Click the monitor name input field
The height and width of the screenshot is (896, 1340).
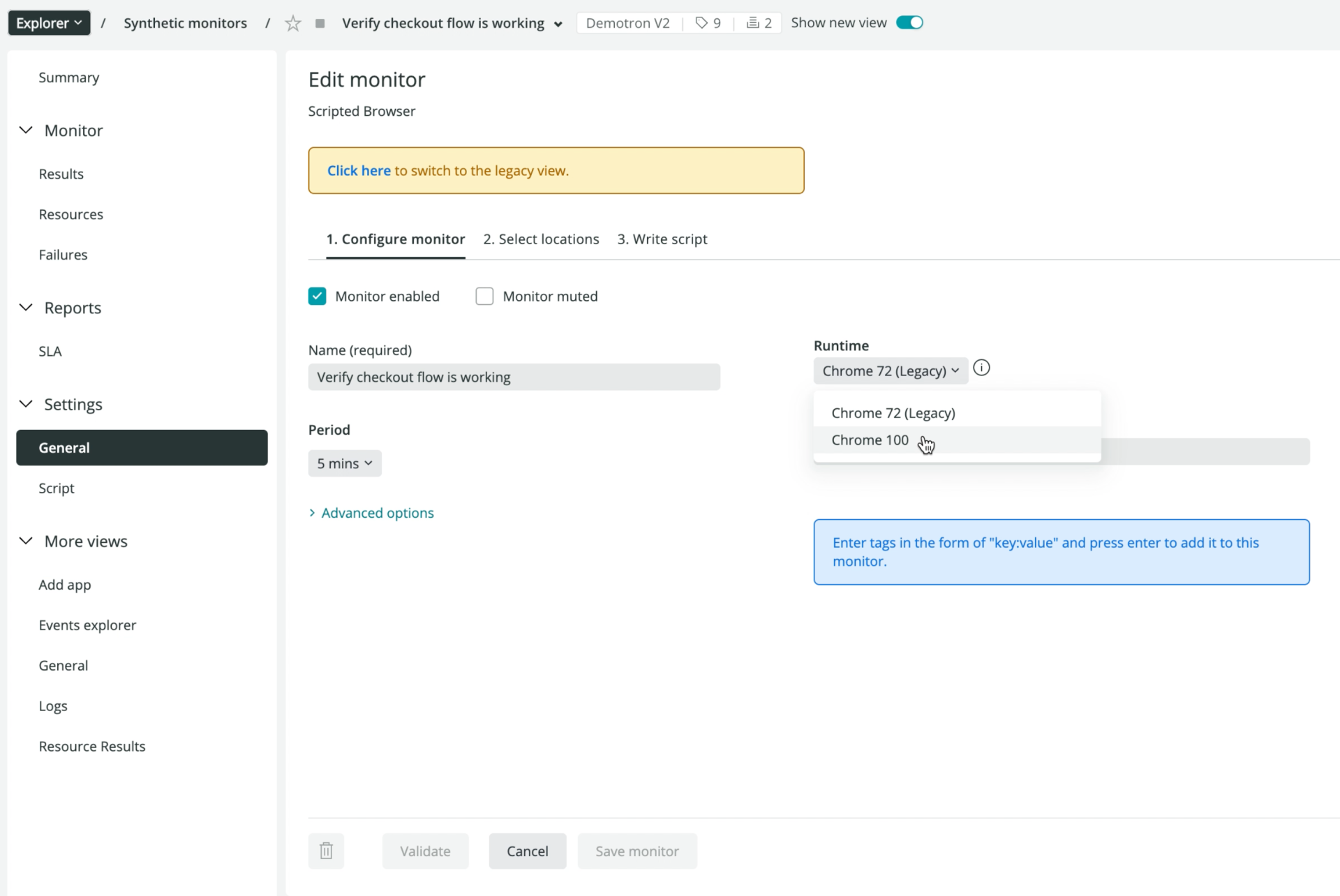(514, 377)
